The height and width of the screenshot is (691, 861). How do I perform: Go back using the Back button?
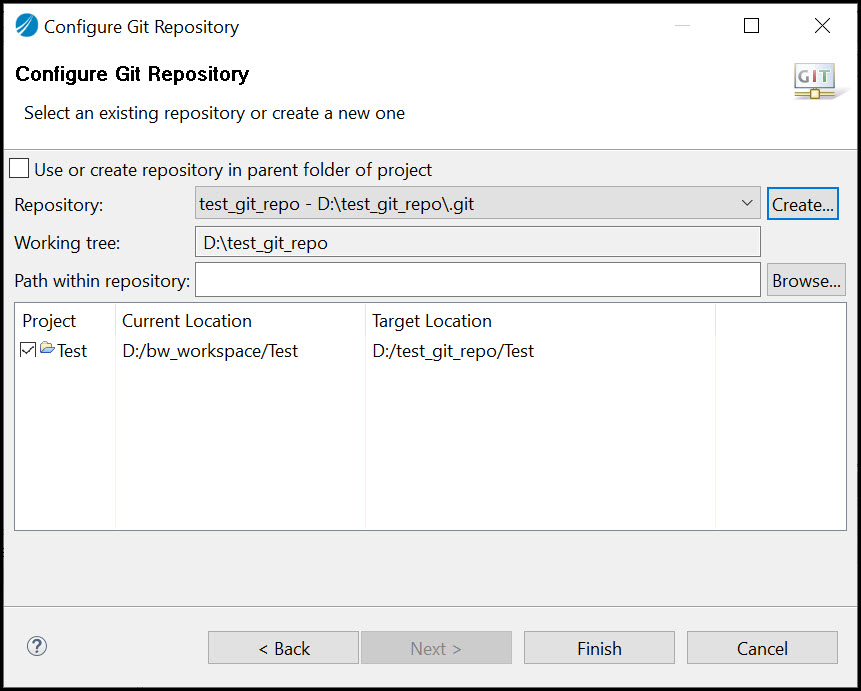(283, 647)
